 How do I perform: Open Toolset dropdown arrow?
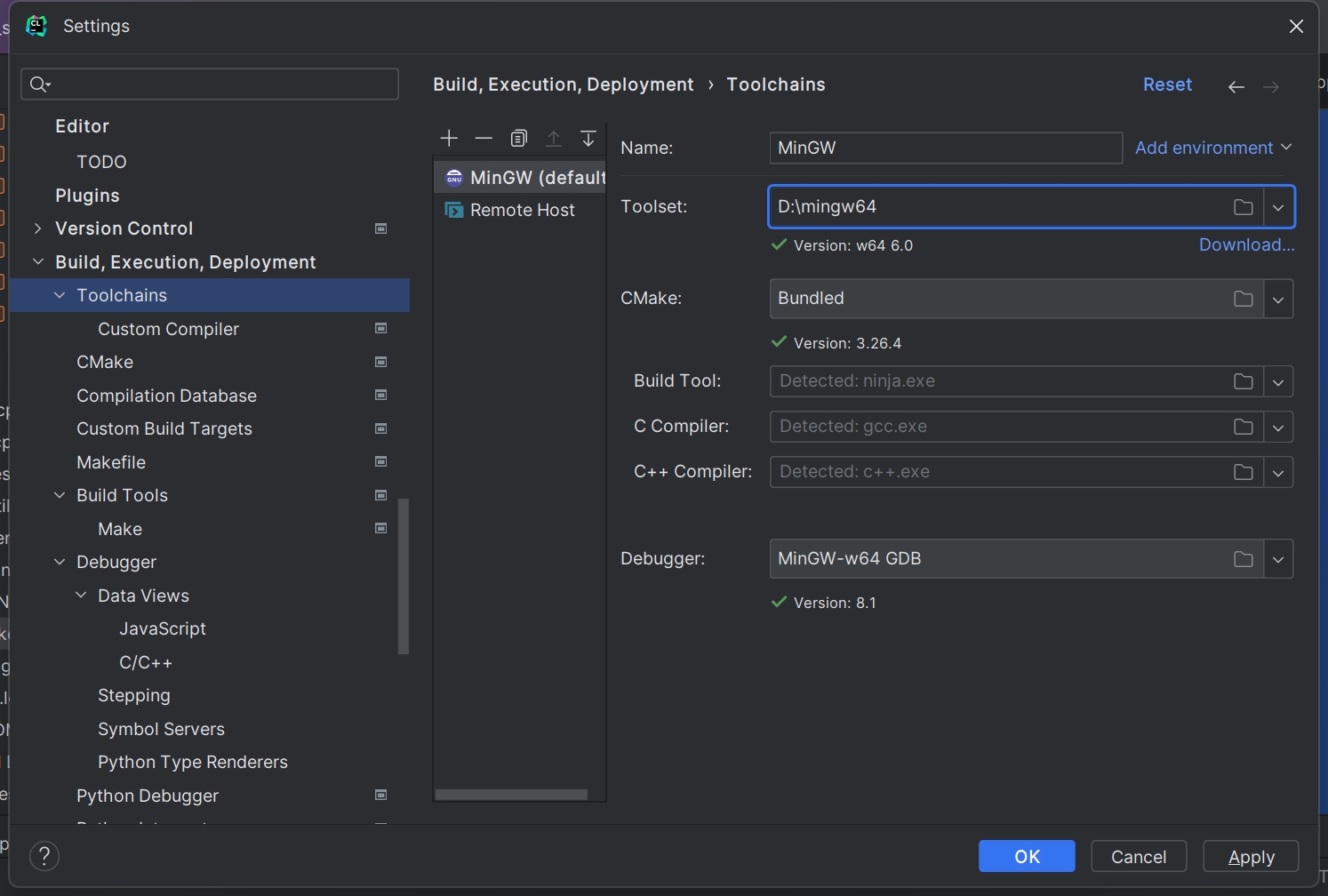click(x=1278, y=207)
